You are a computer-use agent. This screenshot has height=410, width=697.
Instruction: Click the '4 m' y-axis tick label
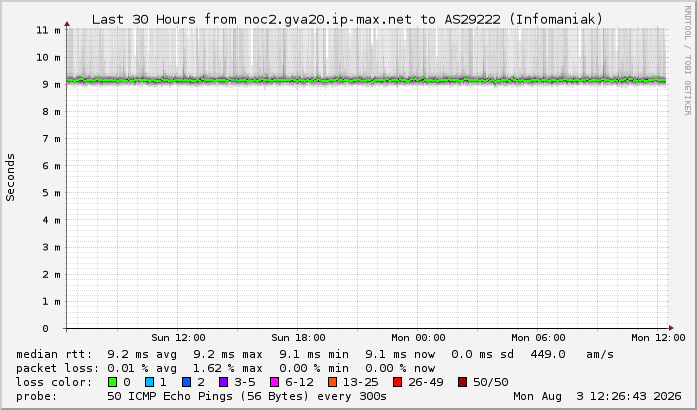52,220
